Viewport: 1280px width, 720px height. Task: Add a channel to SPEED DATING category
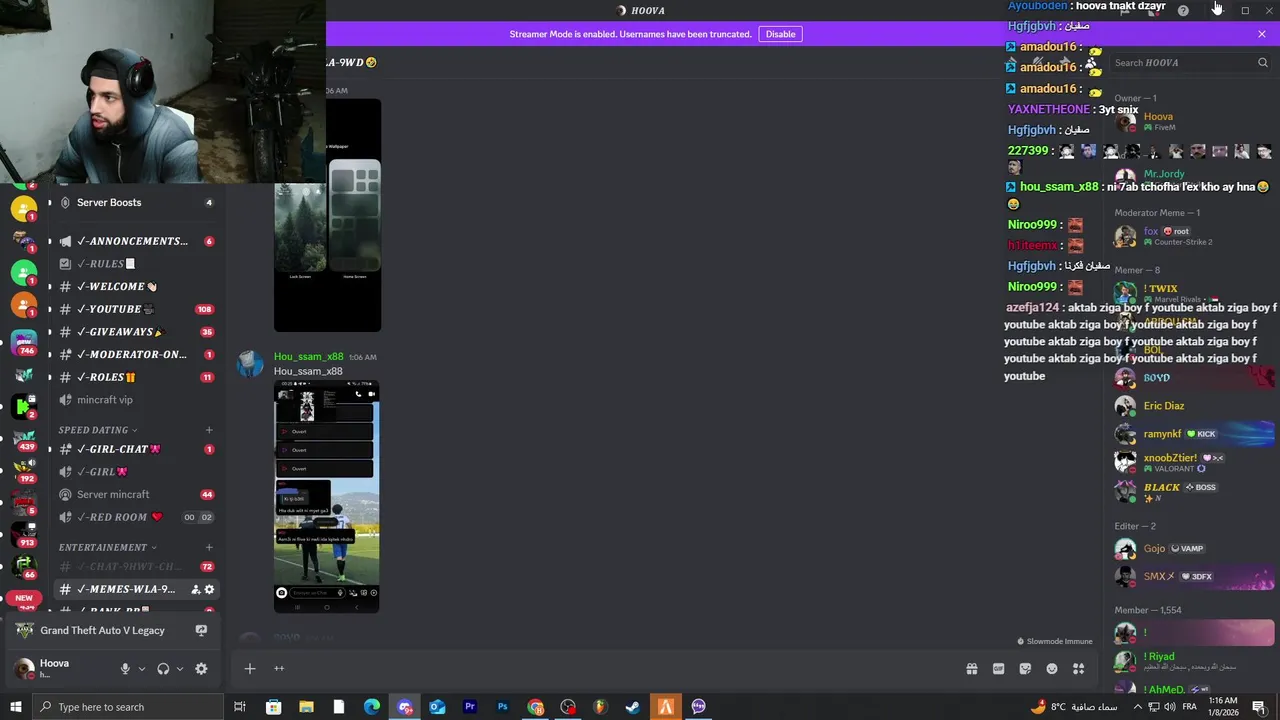tap(209, 430)
